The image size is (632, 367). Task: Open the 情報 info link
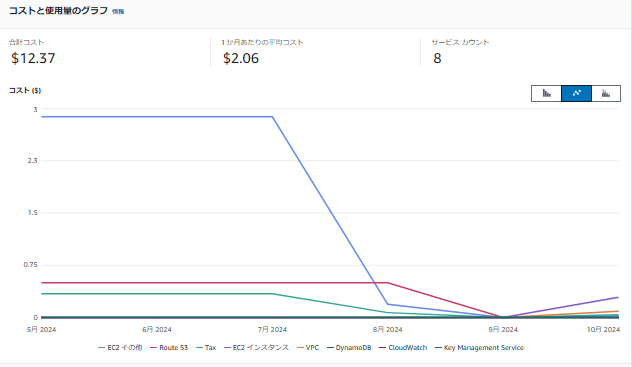118,12
